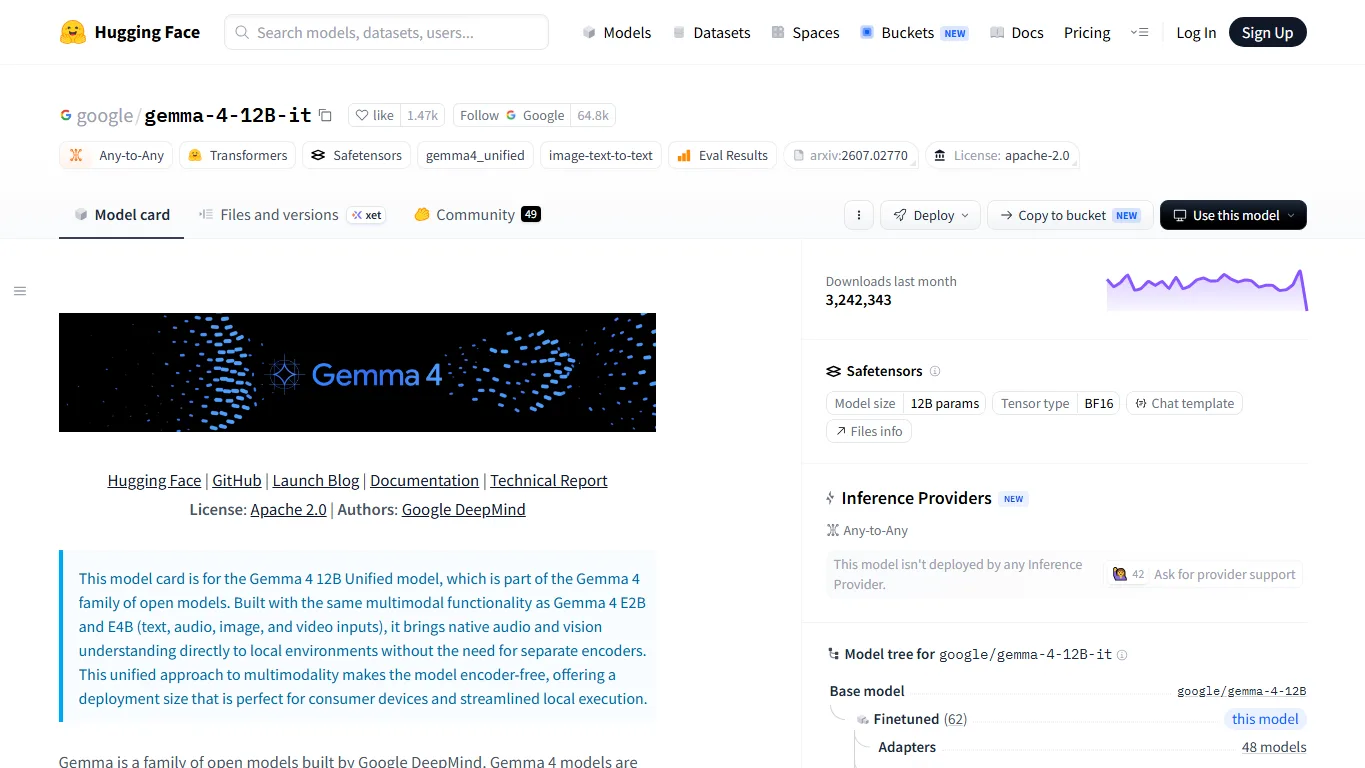
Task: Open the Documentation link
Action: 424,480
